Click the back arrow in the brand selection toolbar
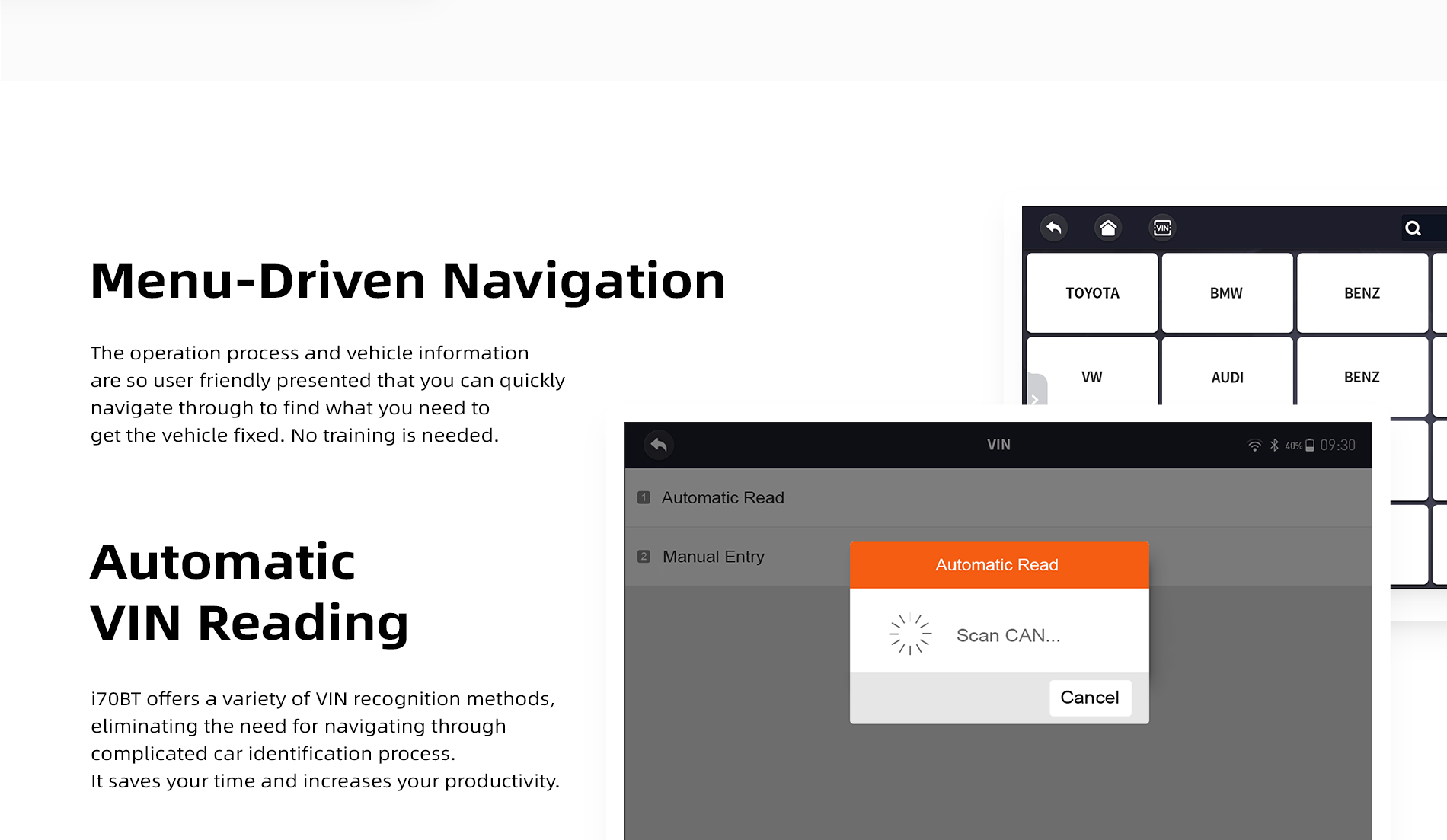 (x=1054, y=228)
